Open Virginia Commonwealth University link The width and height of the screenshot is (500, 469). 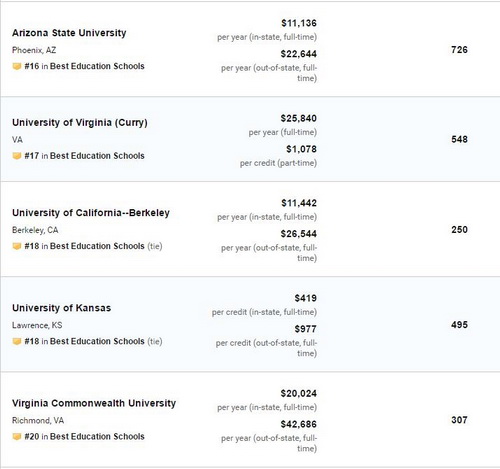tap(94, 403)
